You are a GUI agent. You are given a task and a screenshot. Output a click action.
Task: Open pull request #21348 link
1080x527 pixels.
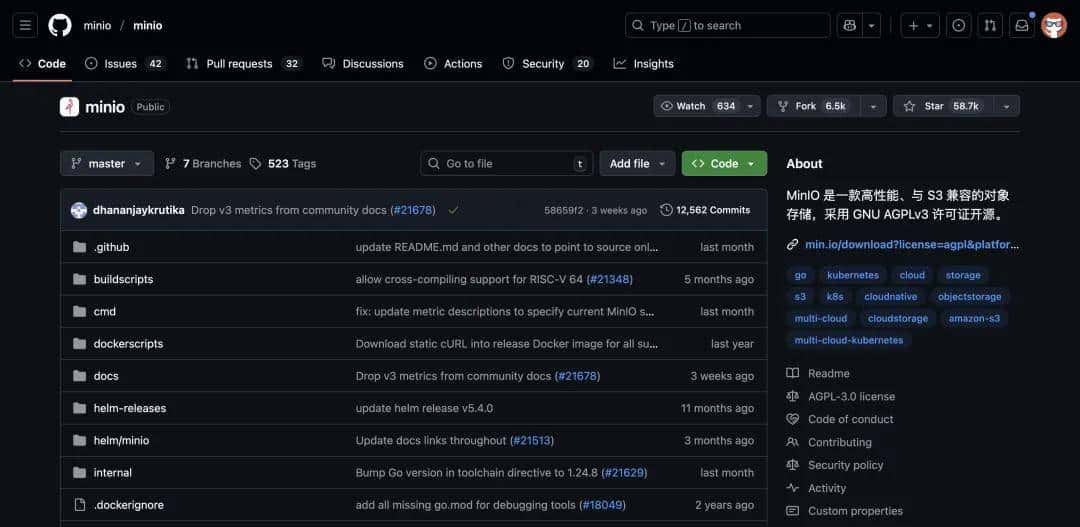pyautogui.click(x=610, y=279)
